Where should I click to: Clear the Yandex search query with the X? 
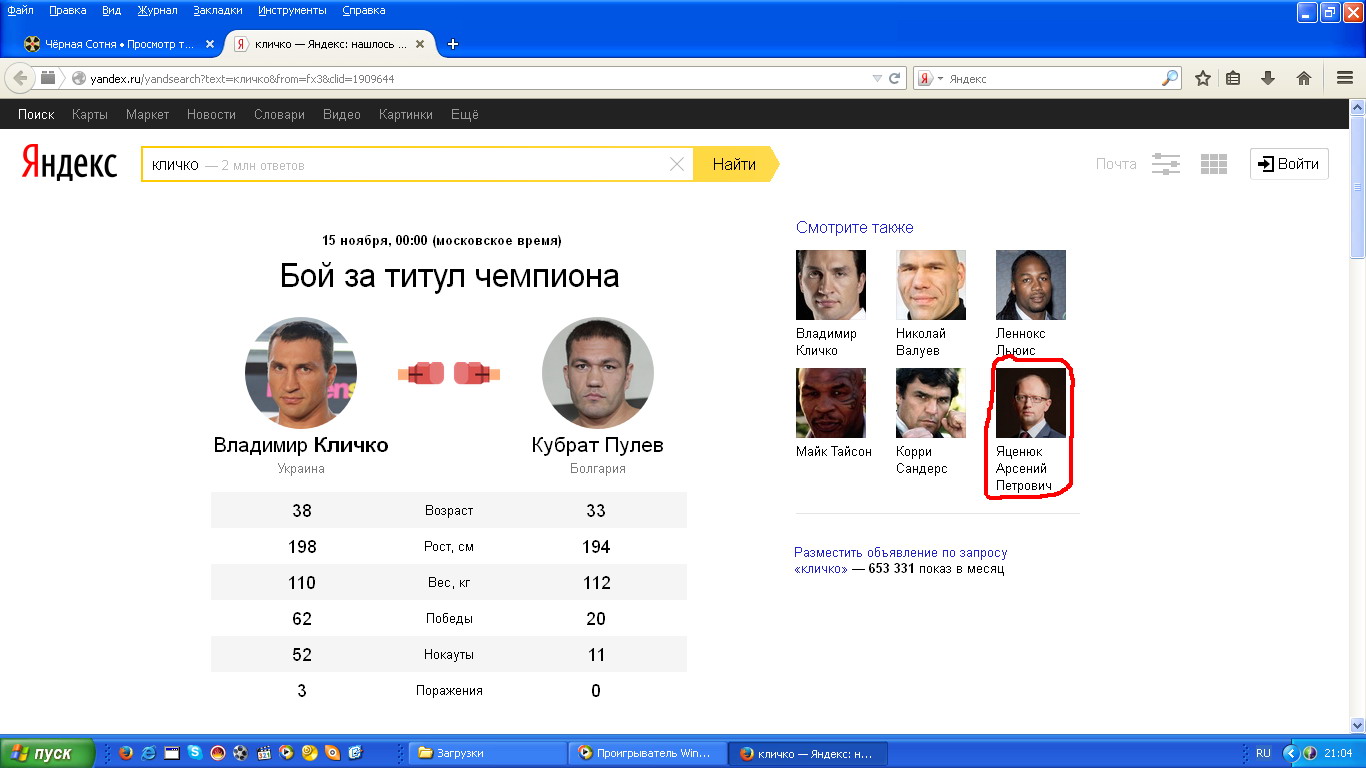tap(677, 165)
